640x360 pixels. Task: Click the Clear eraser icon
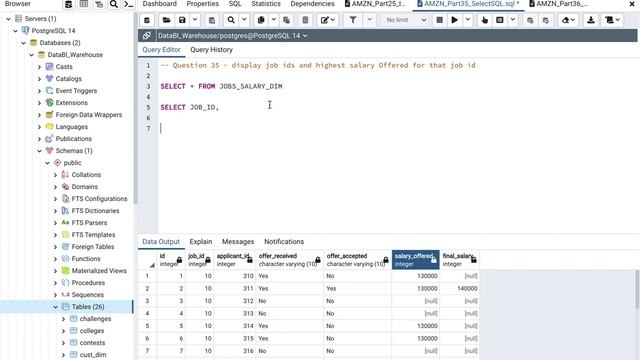click(568, 20)
